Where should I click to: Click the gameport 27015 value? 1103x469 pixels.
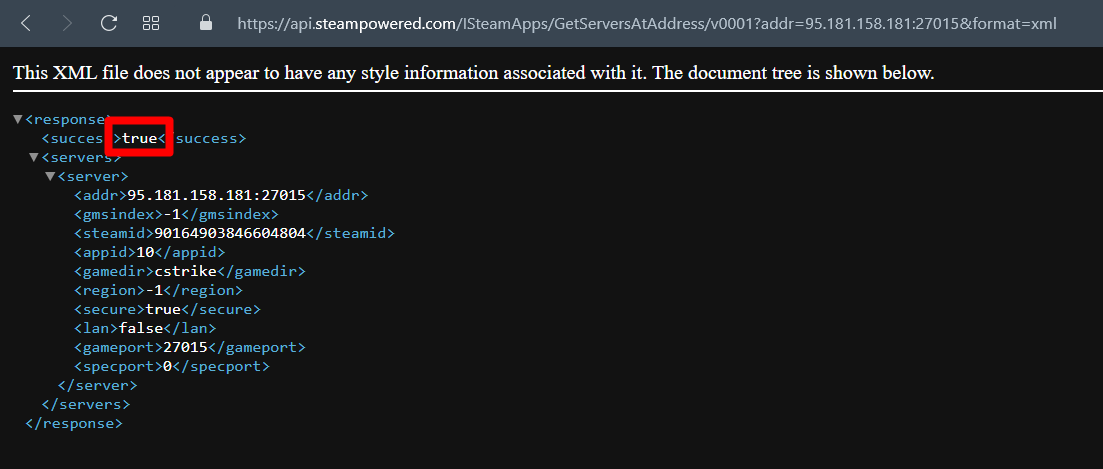pyautogui.click(x=186, y=347)
